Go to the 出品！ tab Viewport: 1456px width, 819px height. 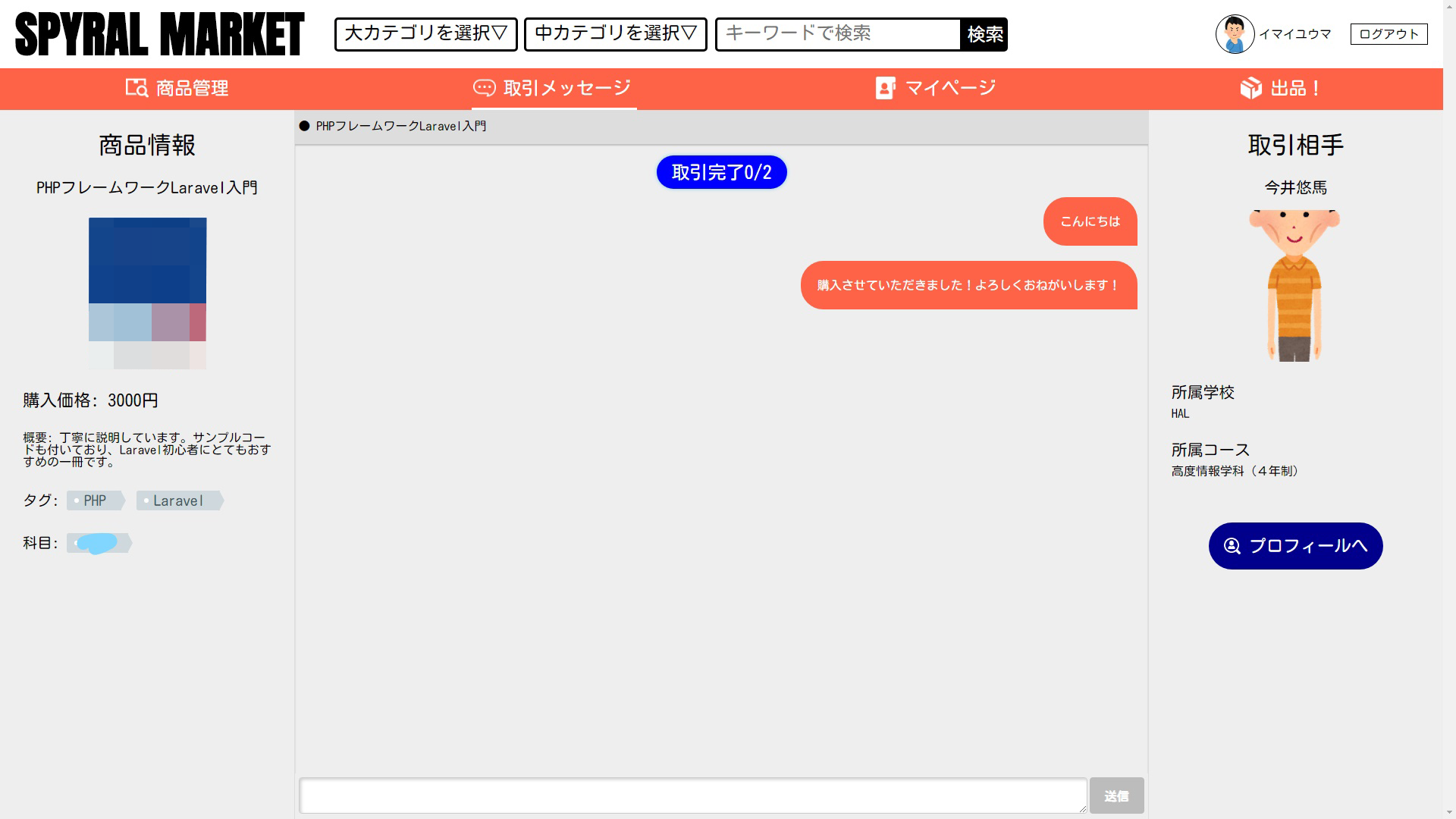tap(1296, 88)
